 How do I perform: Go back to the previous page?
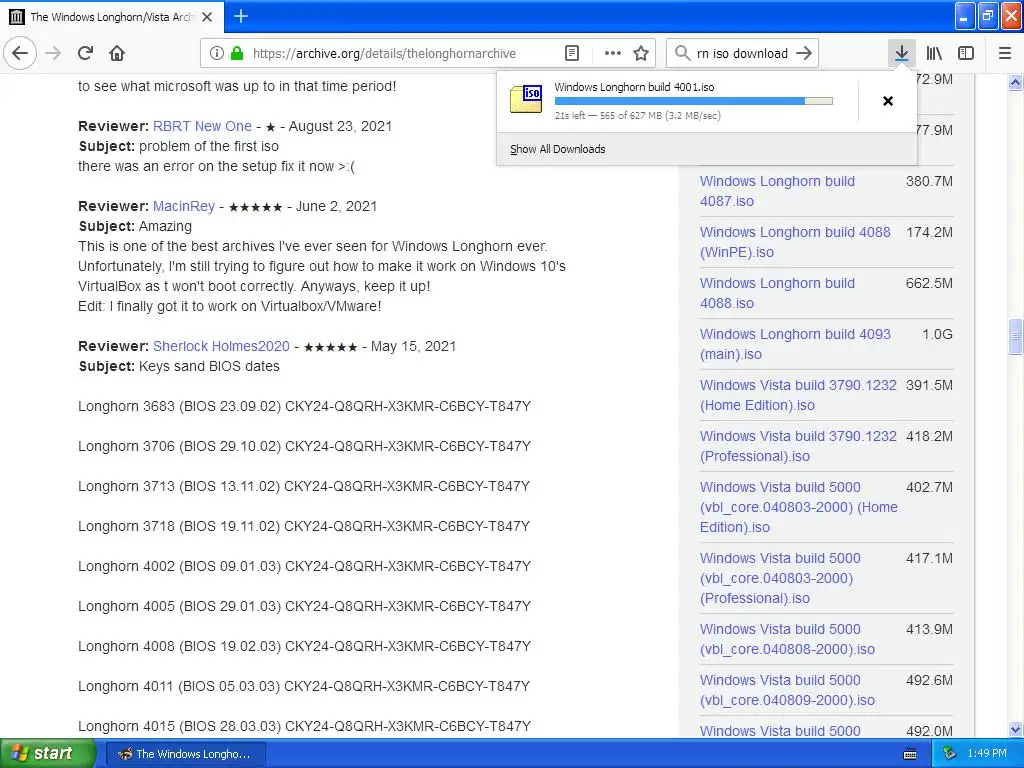(20, 53)
